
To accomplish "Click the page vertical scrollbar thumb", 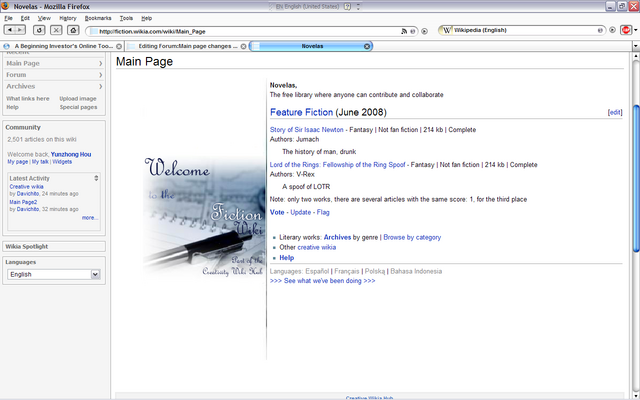I will [x=636, y=178].
